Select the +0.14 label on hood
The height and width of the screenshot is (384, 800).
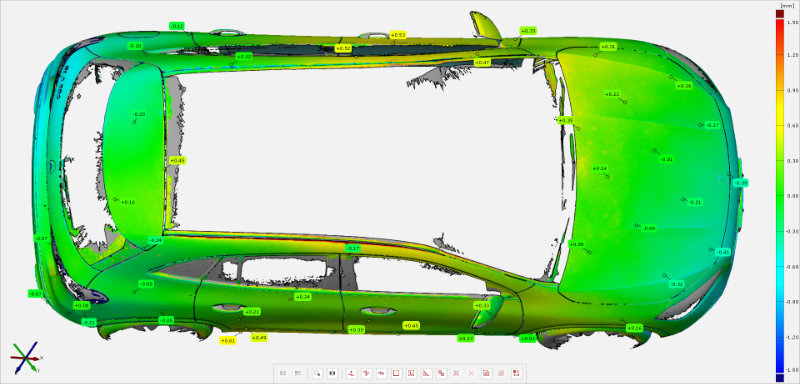pos(599,168)
